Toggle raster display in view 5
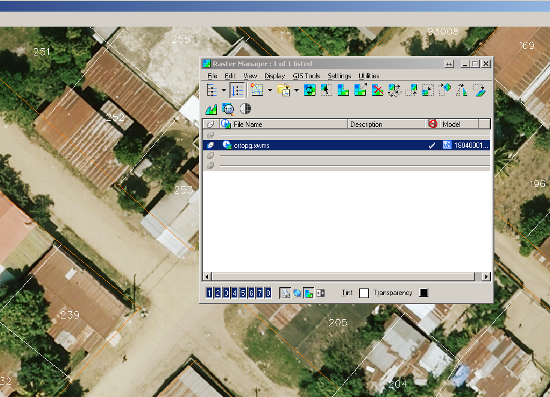Screen dimensions: 550x397 point(243,293)
